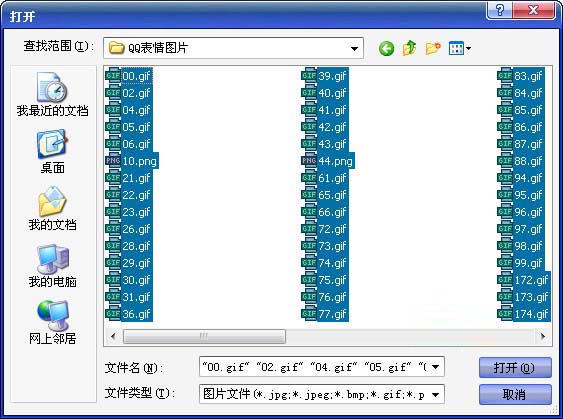Create a new folder
This screenshot has width=563, height=419.
pyautogui.click(x=433, y=48)
